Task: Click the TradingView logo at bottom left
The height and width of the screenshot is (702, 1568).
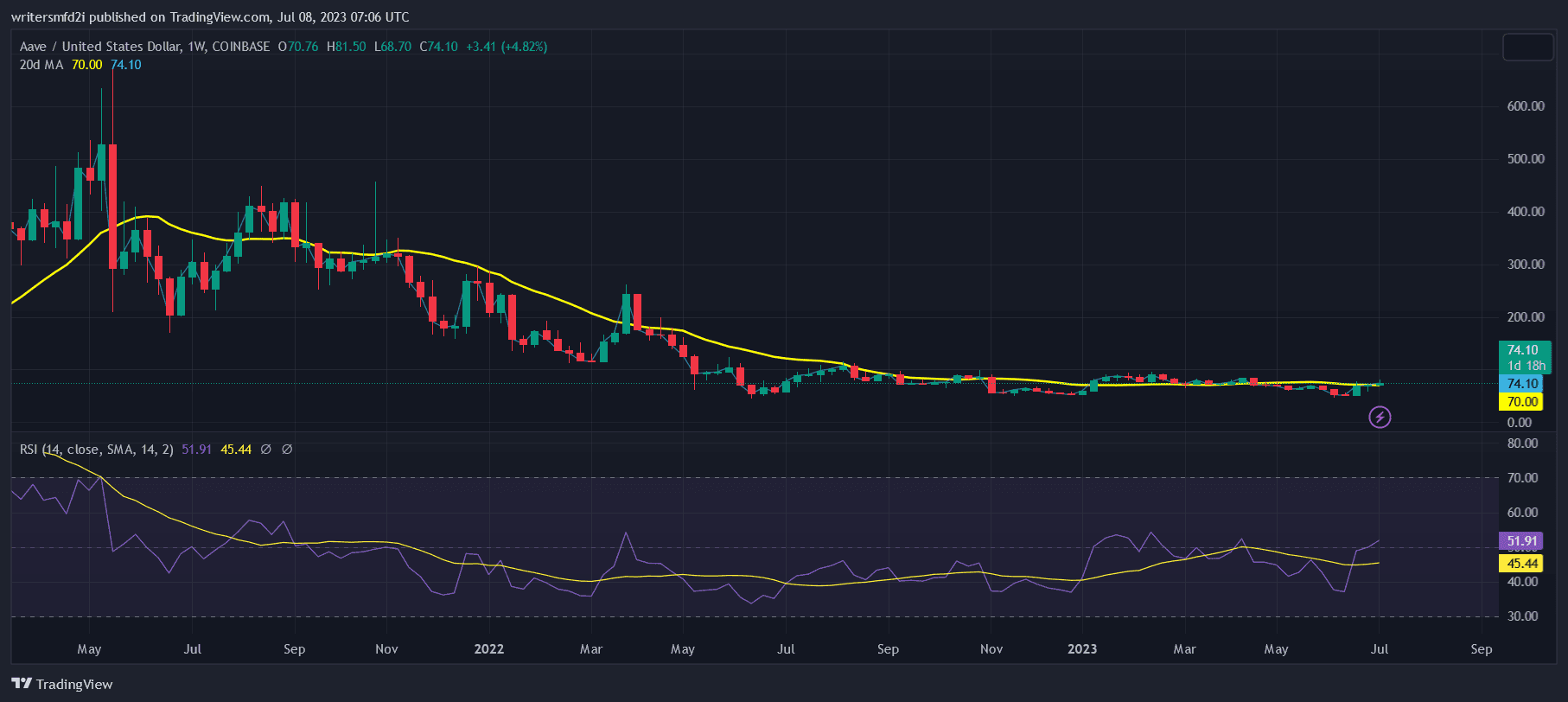Action: pyautogui.click(x=62, y=684)
